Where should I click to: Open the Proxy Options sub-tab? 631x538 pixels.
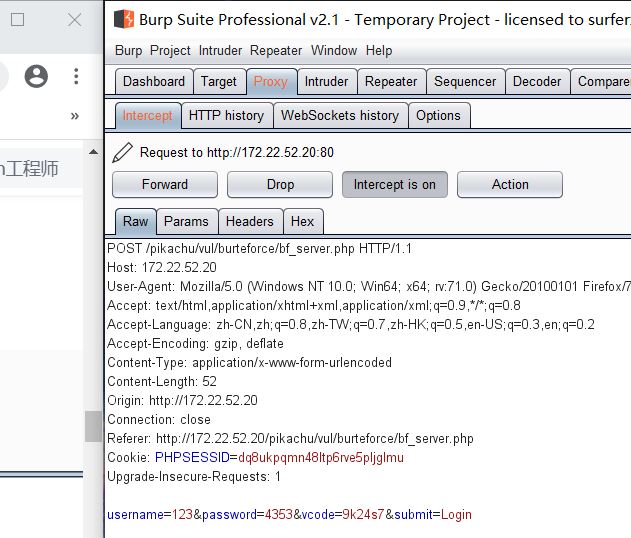(439, 116)
